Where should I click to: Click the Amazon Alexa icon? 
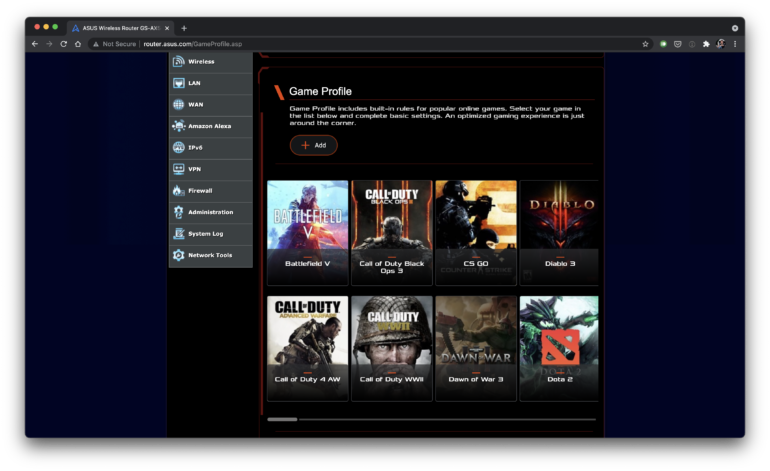[x=179, y=126]
